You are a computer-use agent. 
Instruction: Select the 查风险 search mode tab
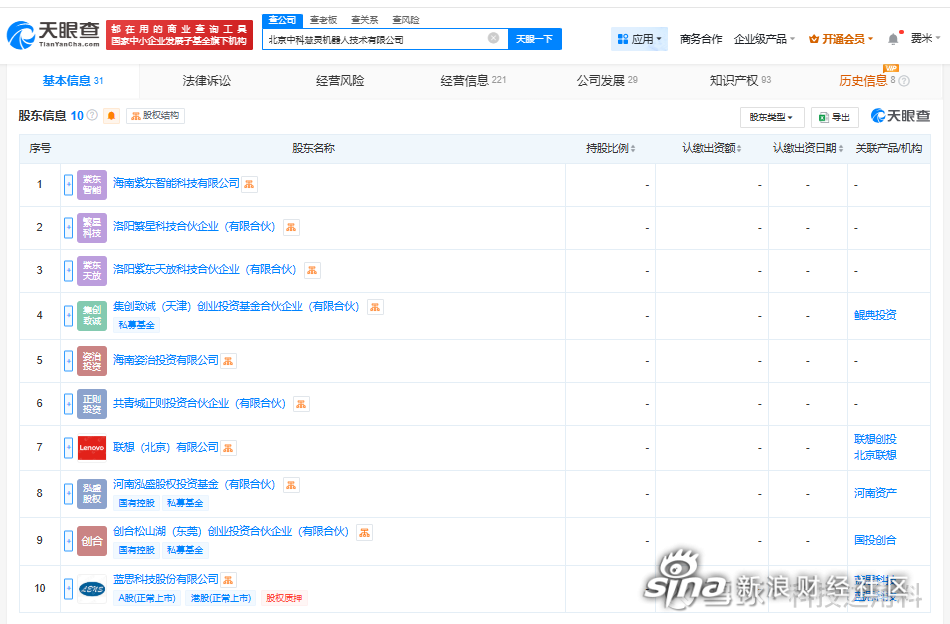tap(405, 20)
